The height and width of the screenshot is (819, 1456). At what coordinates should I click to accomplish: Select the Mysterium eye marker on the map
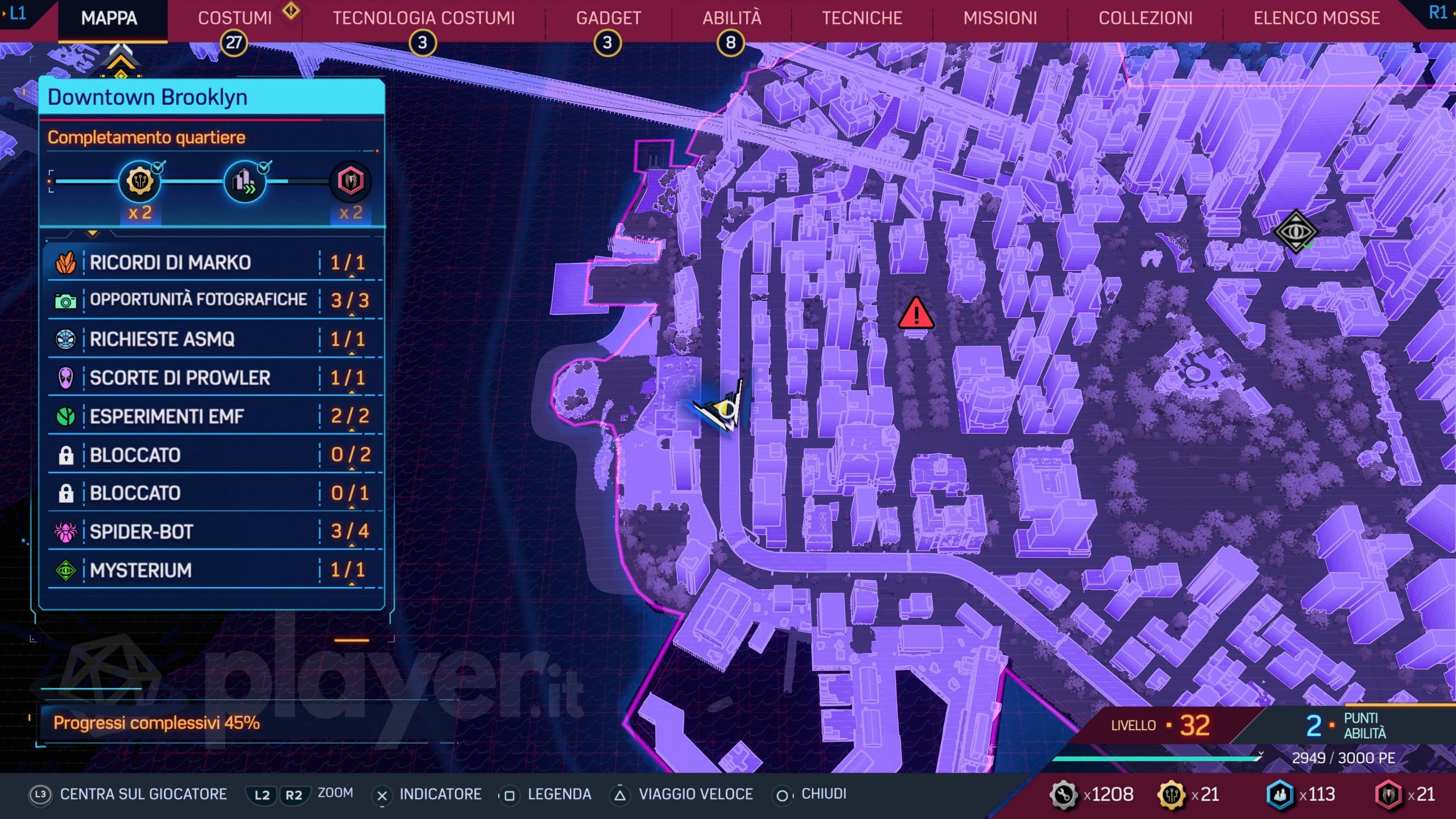[x=1295, y=231]
